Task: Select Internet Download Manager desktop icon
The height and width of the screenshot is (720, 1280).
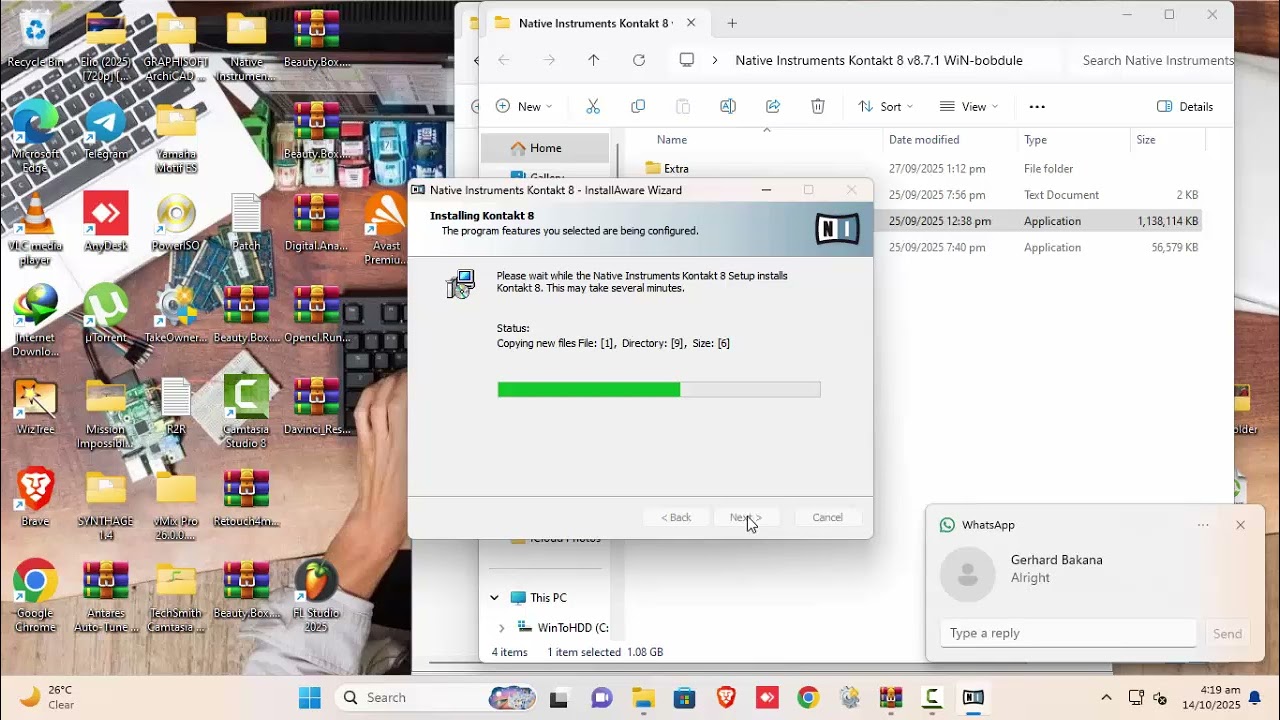Action: point(35,322)
